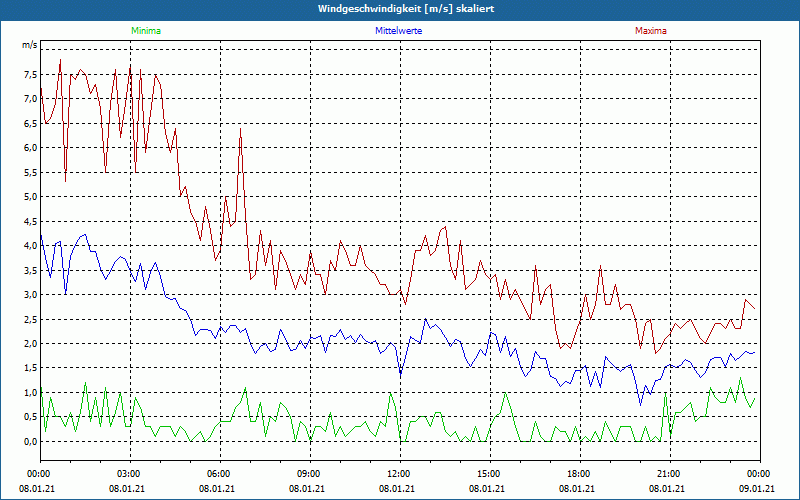Click the '6,5' y-axis value
Image resolution: width=800 pixels, height=500 pixels.
[x=31, y=123]
